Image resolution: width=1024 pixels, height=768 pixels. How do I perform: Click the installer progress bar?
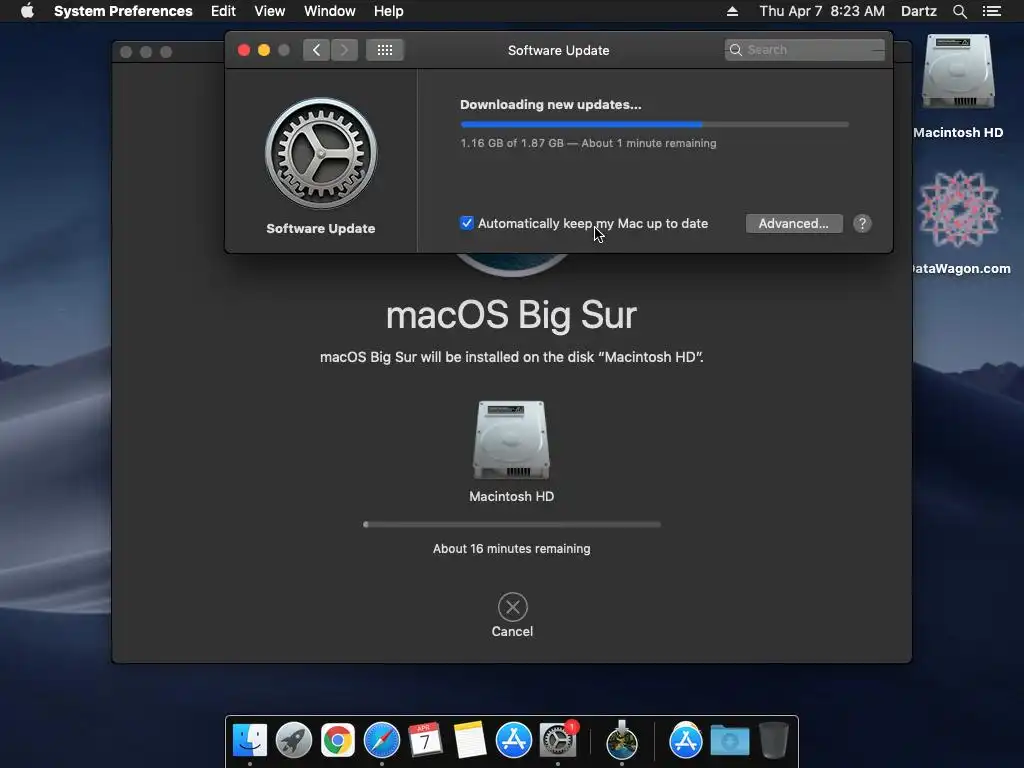click(512, 524)
